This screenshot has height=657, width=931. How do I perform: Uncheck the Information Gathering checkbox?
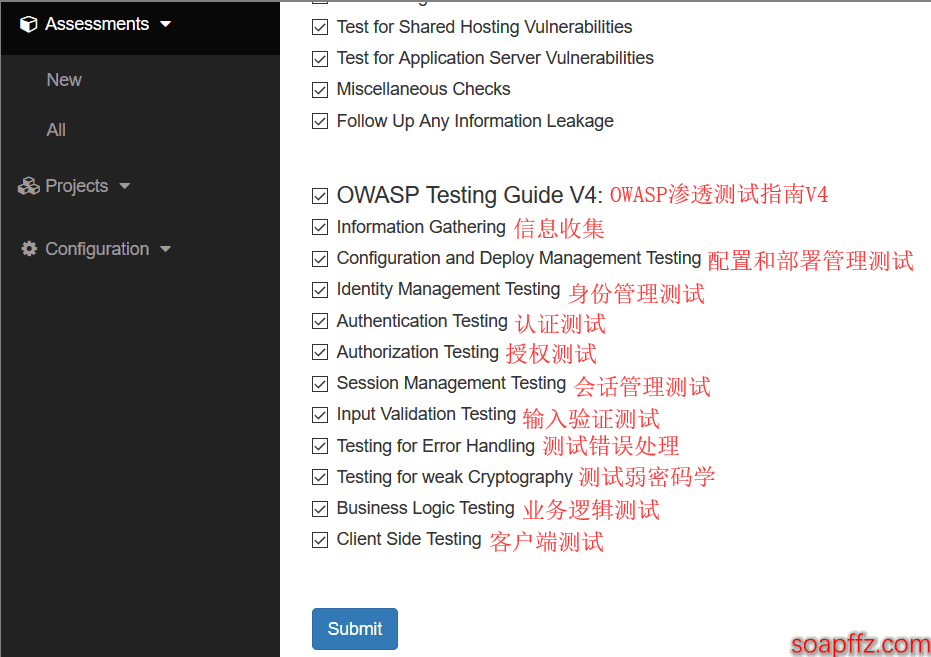[320, 227]
